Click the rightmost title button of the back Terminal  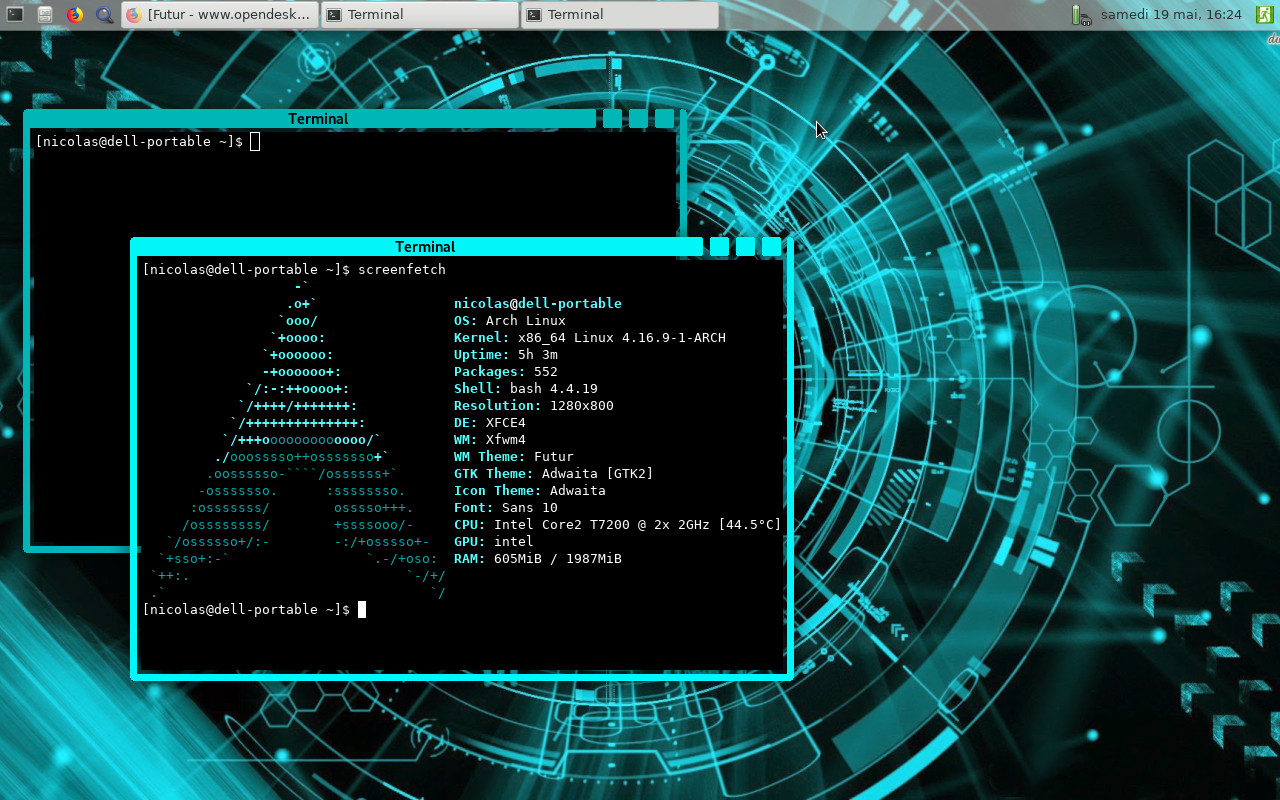664,119
